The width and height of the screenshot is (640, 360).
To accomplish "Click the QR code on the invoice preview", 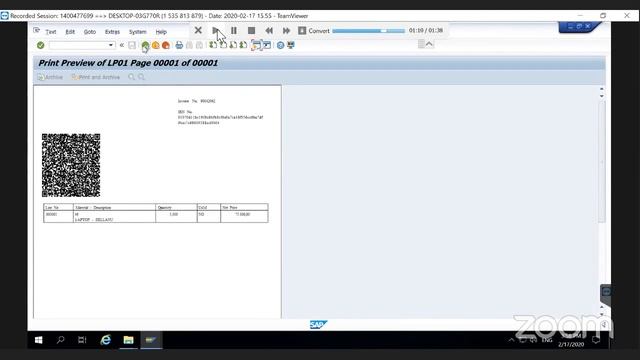I will tap(71, 165).
